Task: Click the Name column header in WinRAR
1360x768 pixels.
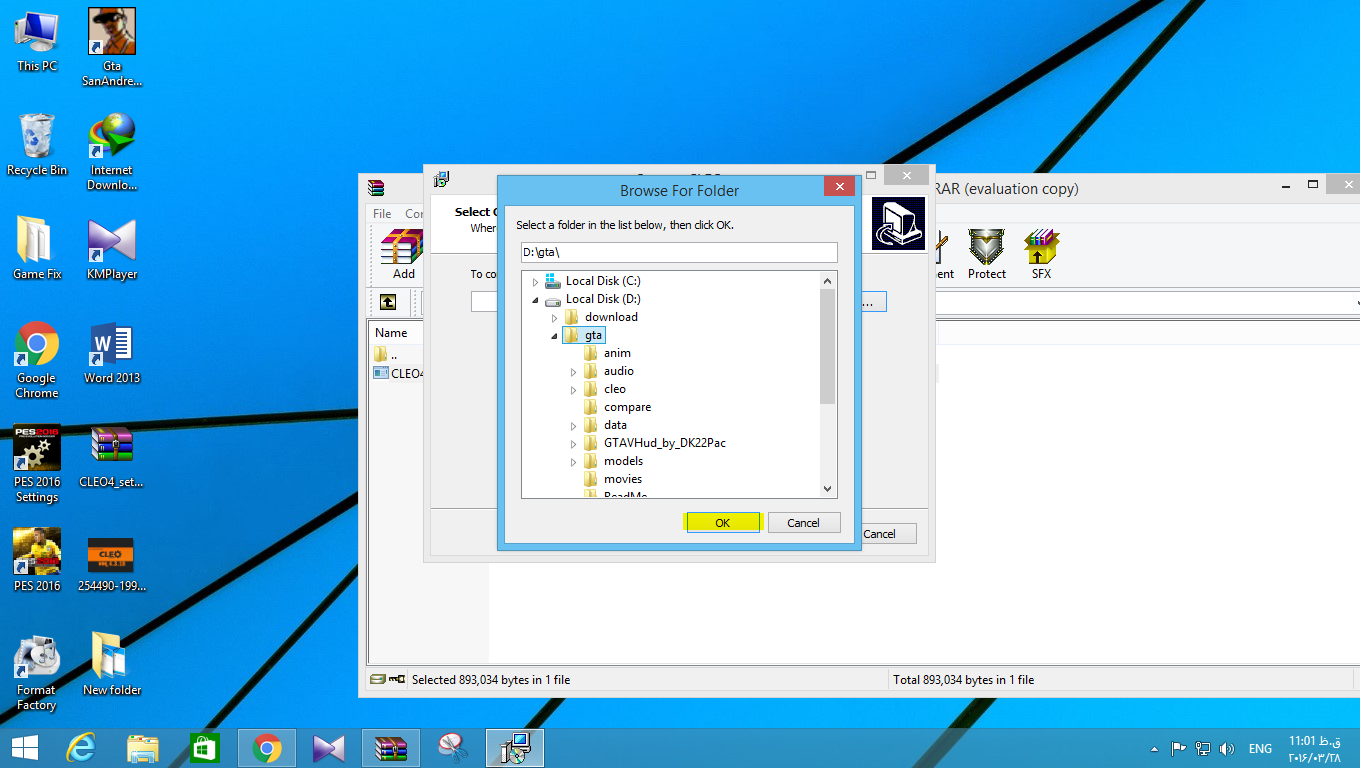Action: (x=391, y=333)
